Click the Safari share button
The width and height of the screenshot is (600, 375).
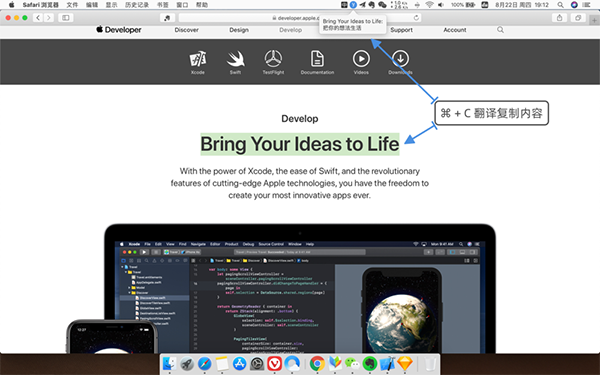[x=559, y=18]
